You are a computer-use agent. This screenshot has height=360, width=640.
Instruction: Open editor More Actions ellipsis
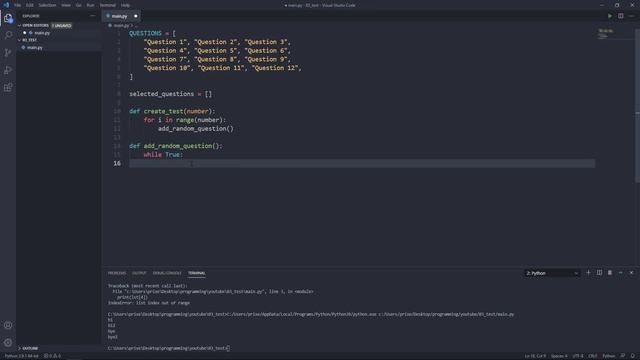coord(631,16)
